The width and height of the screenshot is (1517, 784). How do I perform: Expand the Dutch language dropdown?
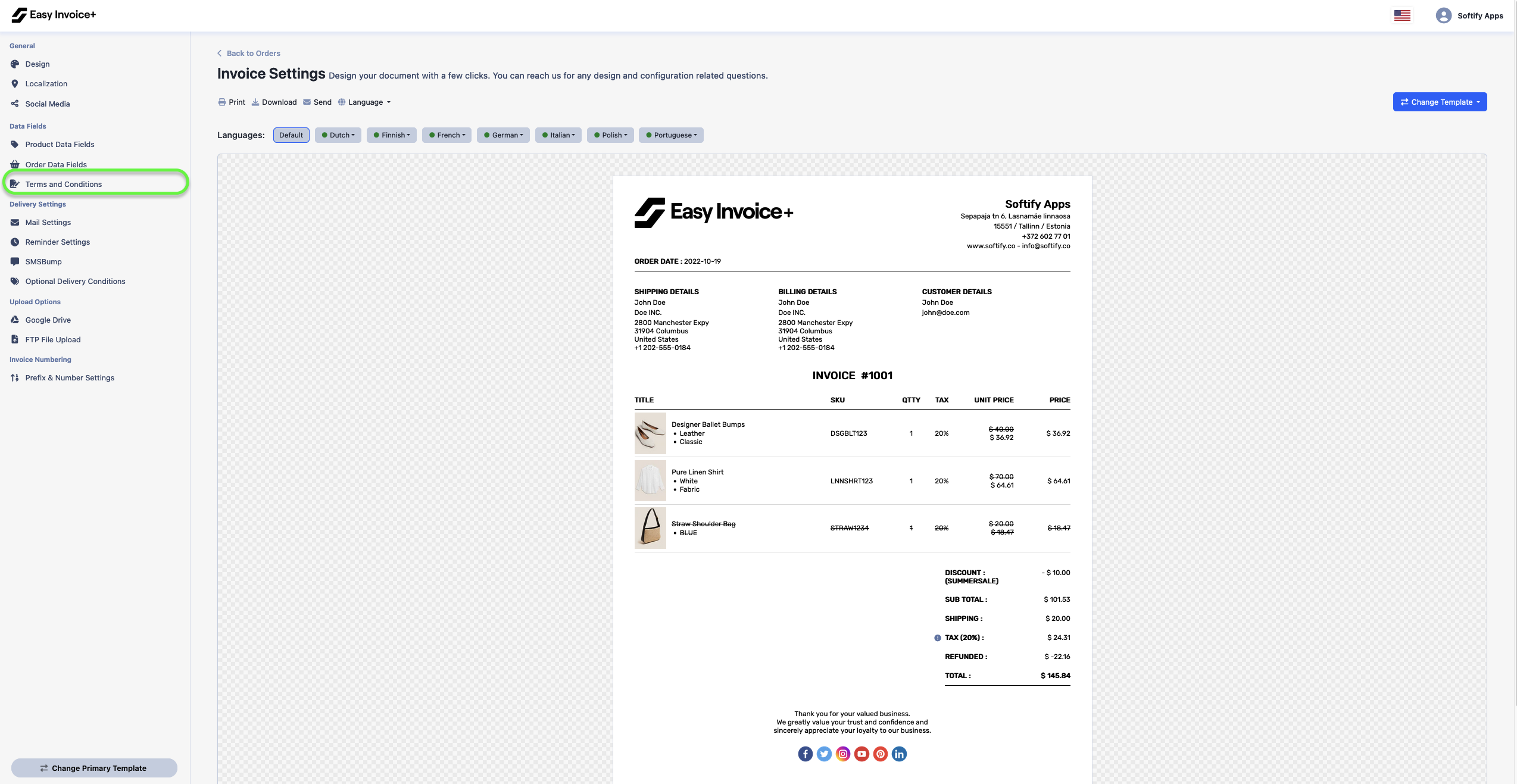tap(338, 135)
